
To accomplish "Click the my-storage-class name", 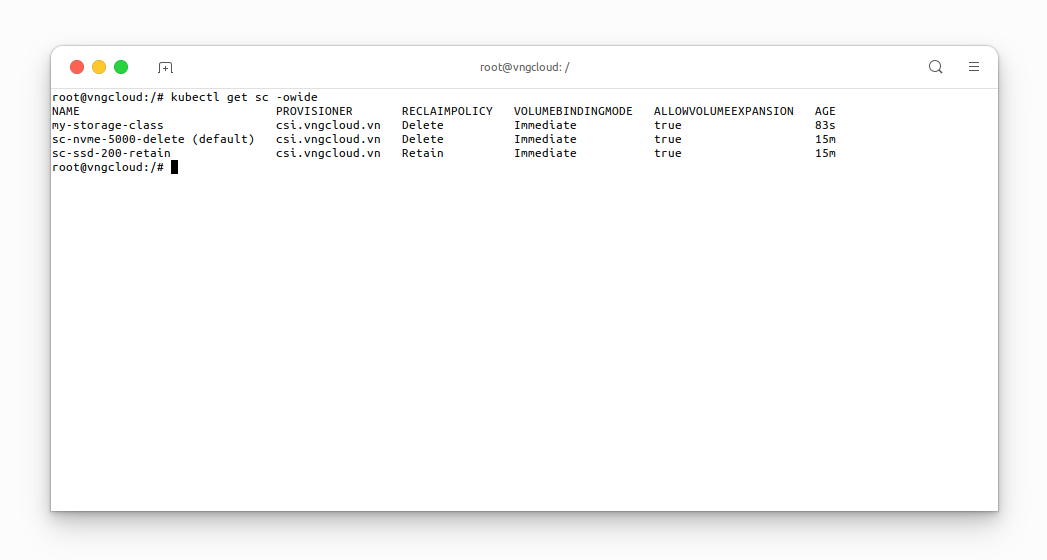I will pos(107,125).
